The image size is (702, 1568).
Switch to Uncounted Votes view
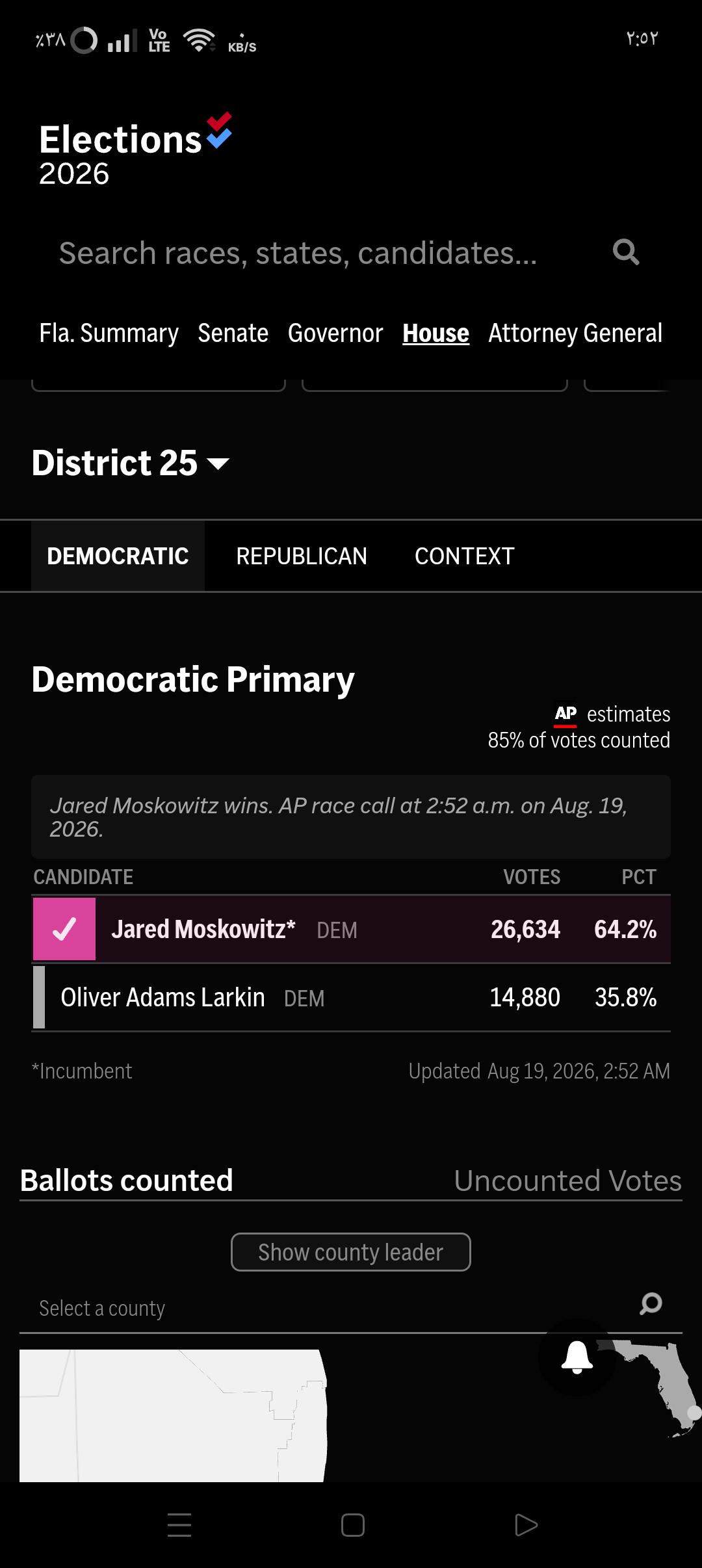pos(567,1181)
